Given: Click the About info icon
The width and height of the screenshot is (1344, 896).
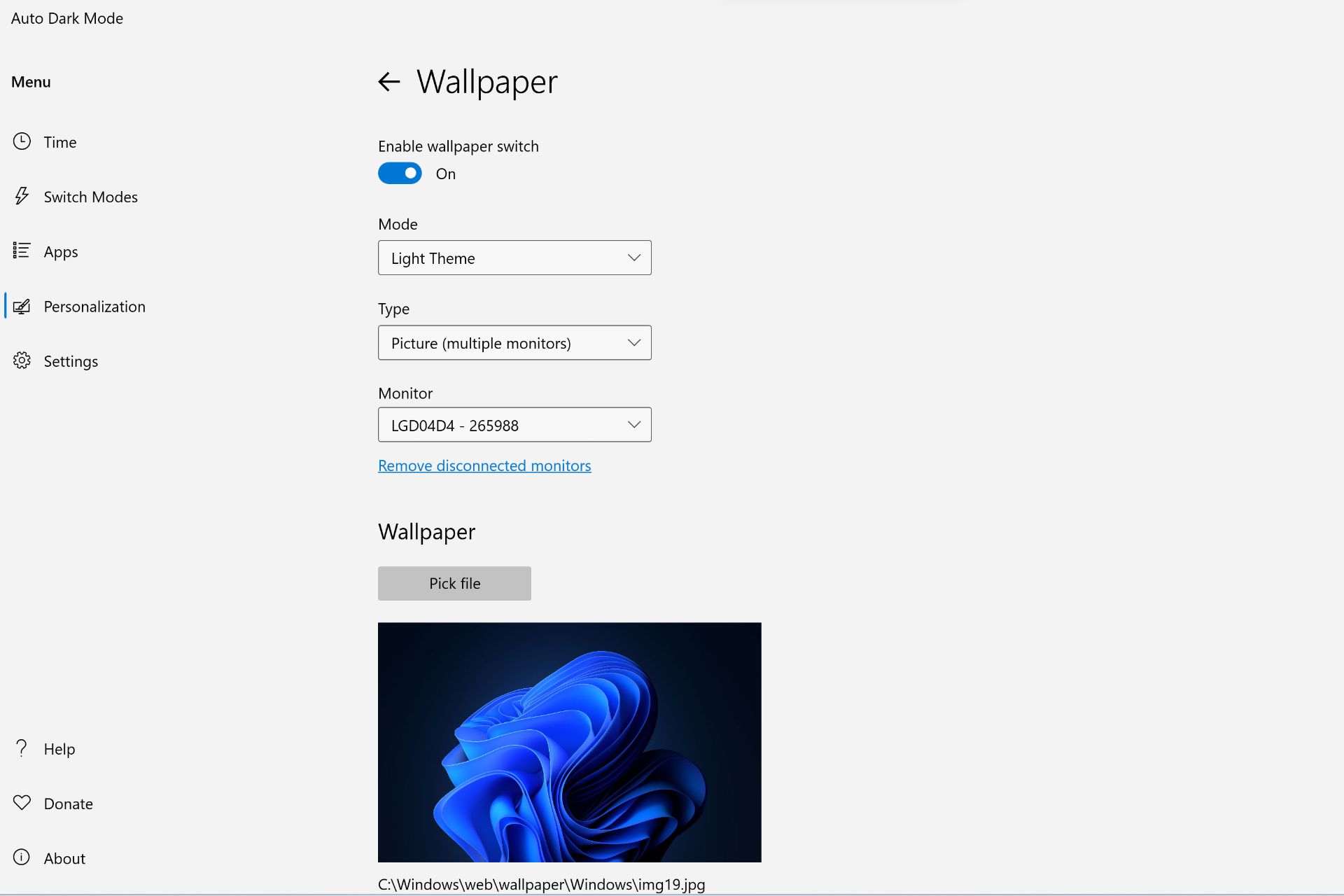Looking at the screenshot, I should tap(22, 857).
